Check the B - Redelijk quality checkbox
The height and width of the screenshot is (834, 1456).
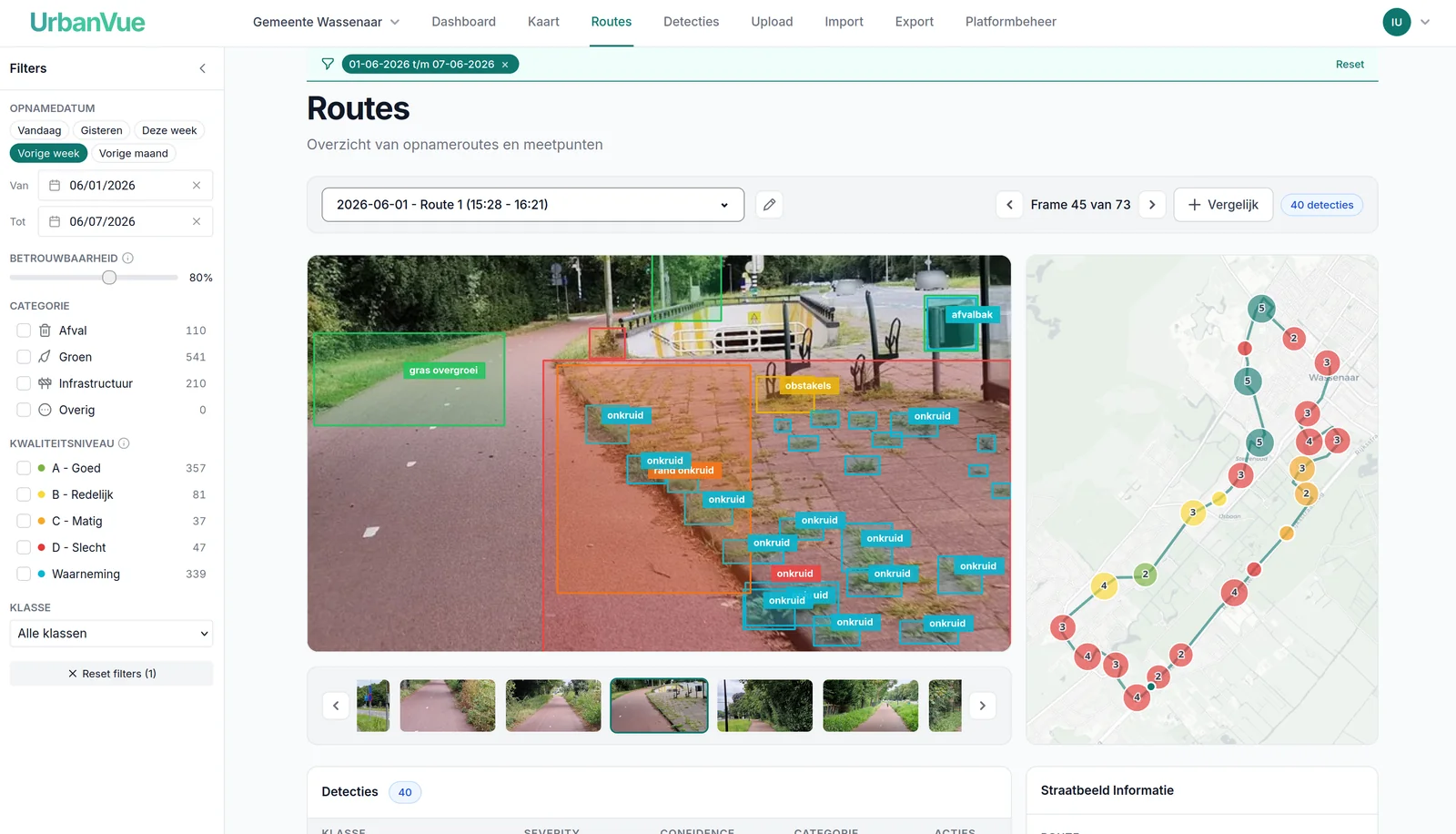(24, 494)
